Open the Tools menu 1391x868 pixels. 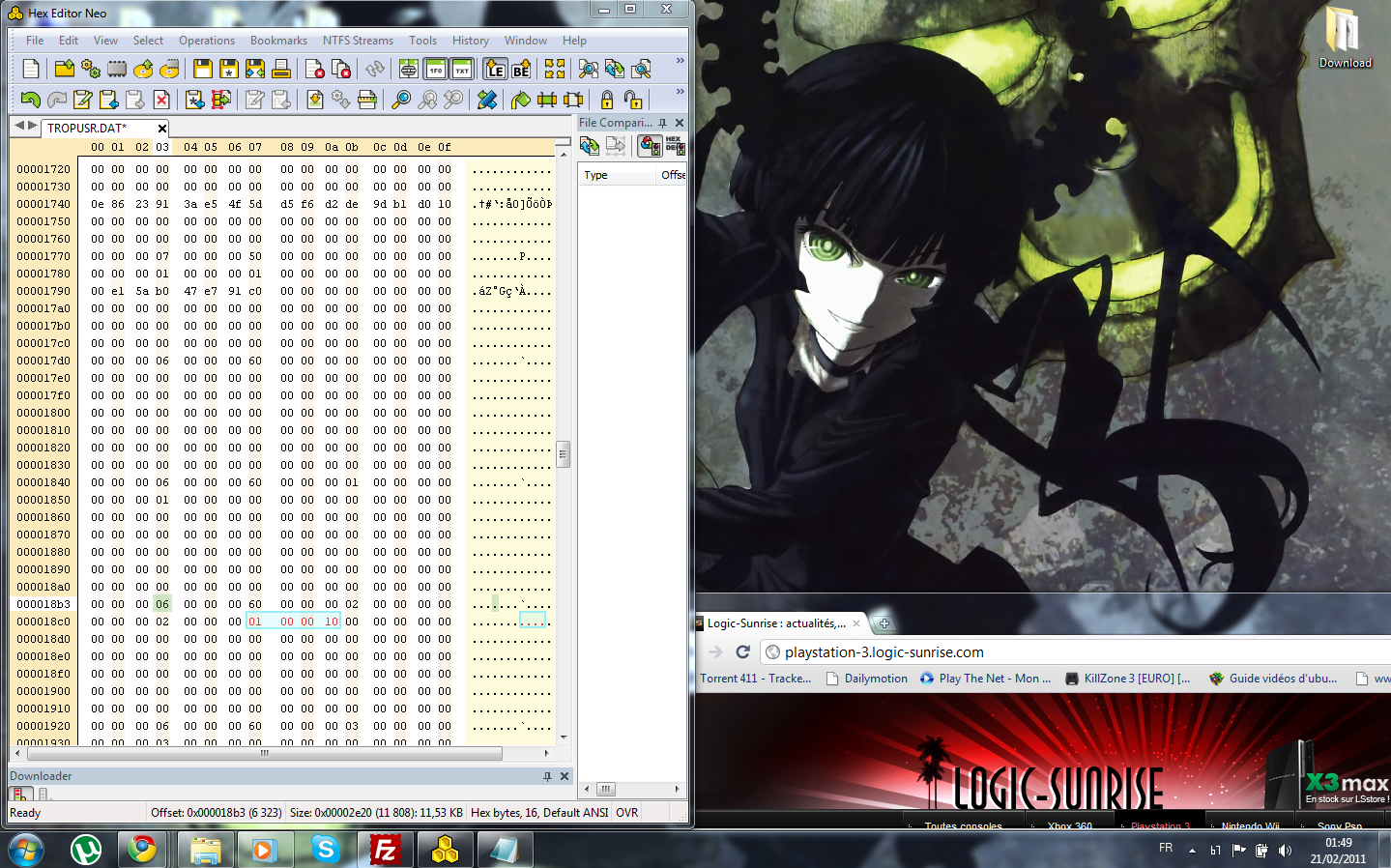point(422,41)
